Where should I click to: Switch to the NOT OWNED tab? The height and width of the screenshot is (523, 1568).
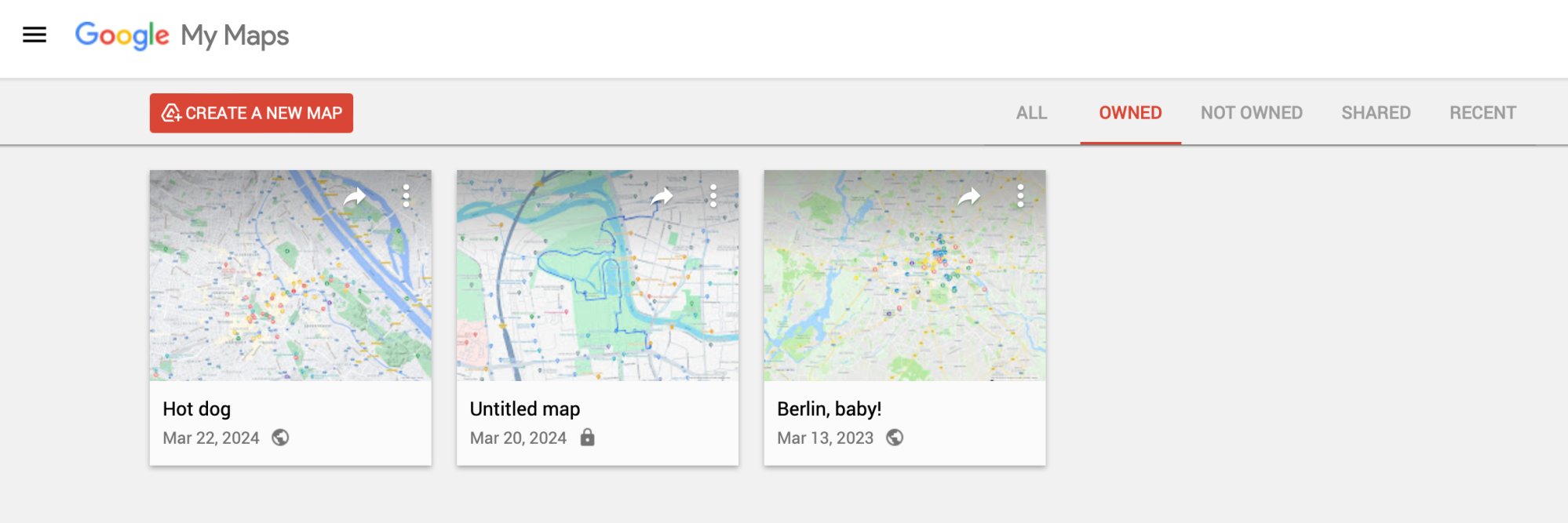click(x=1252, y=113)
